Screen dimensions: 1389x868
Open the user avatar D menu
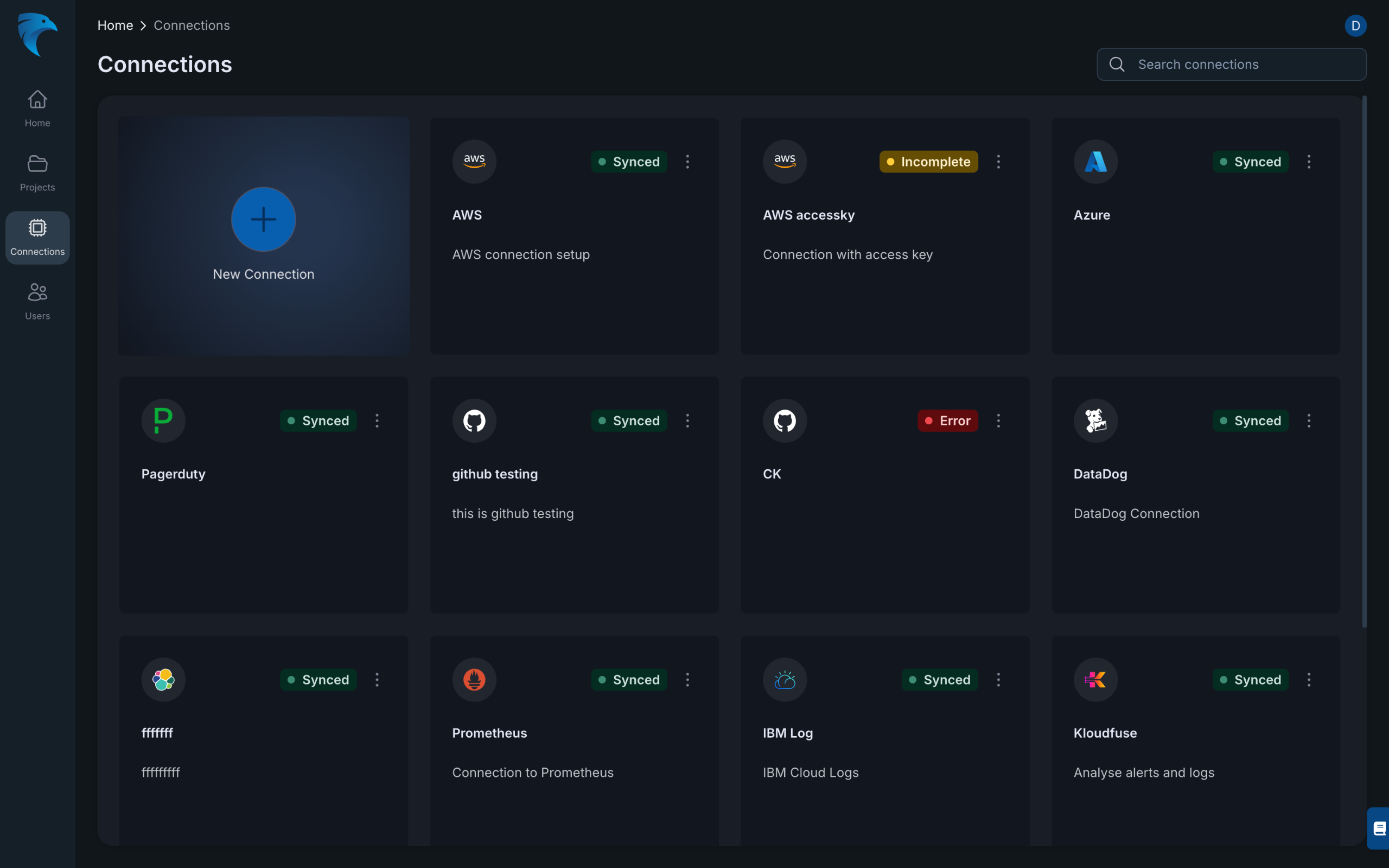click(x=1355, y=26)
